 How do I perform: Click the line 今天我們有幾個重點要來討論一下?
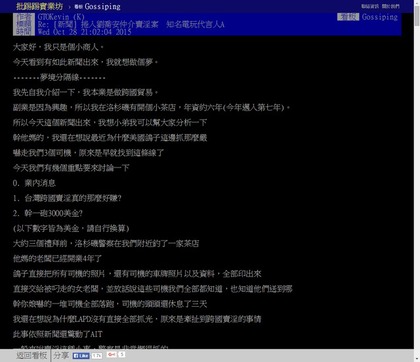(x=71, y=168)
